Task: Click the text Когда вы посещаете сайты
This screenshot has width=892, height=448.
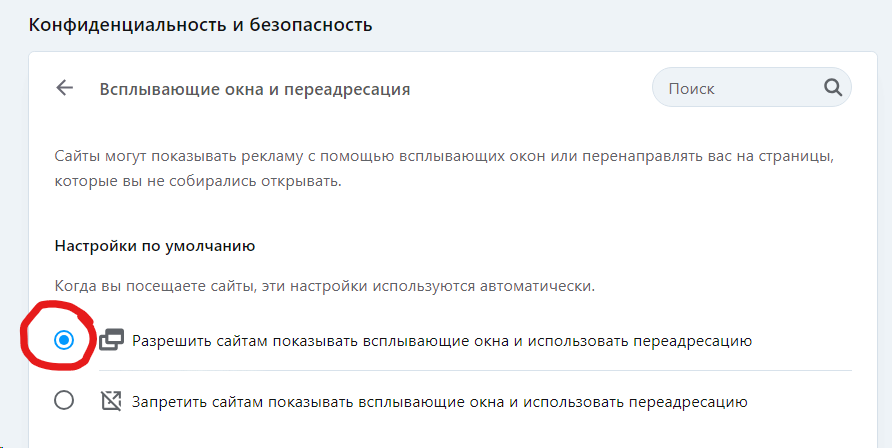Action: click(324, 286)
